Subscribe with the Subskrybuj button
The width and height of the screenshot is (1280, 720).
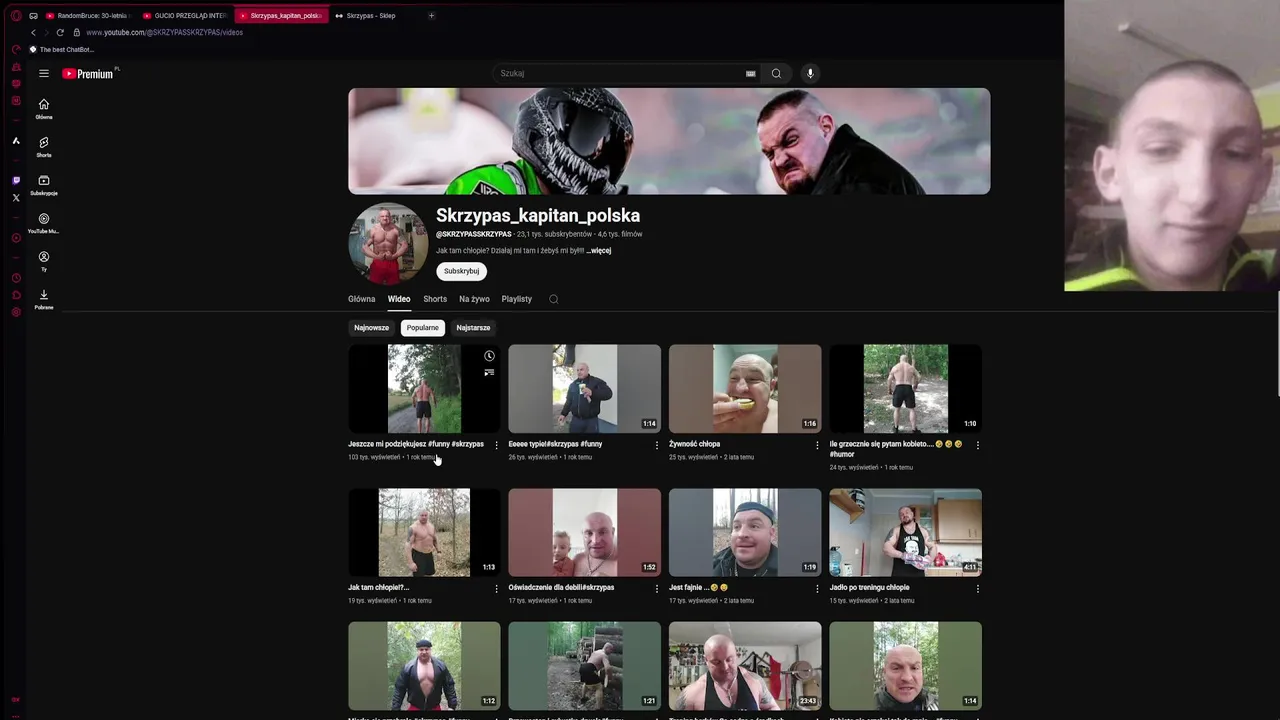461,271
